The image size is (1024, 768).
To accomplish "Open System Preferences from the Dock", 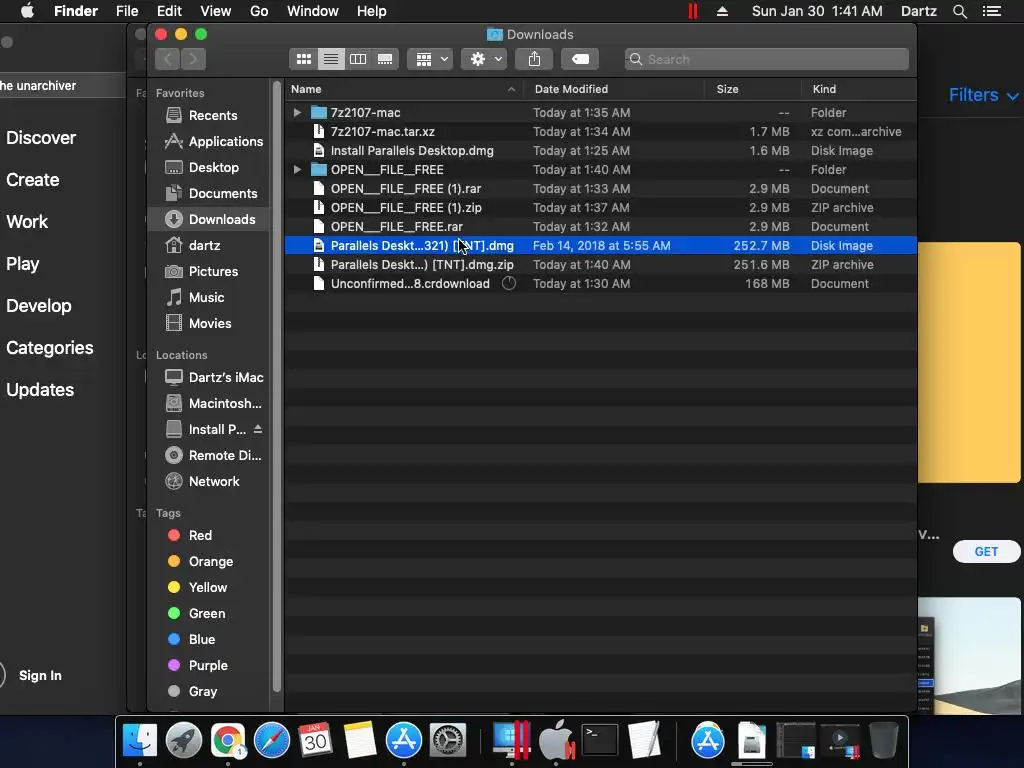I will [448, 741].
